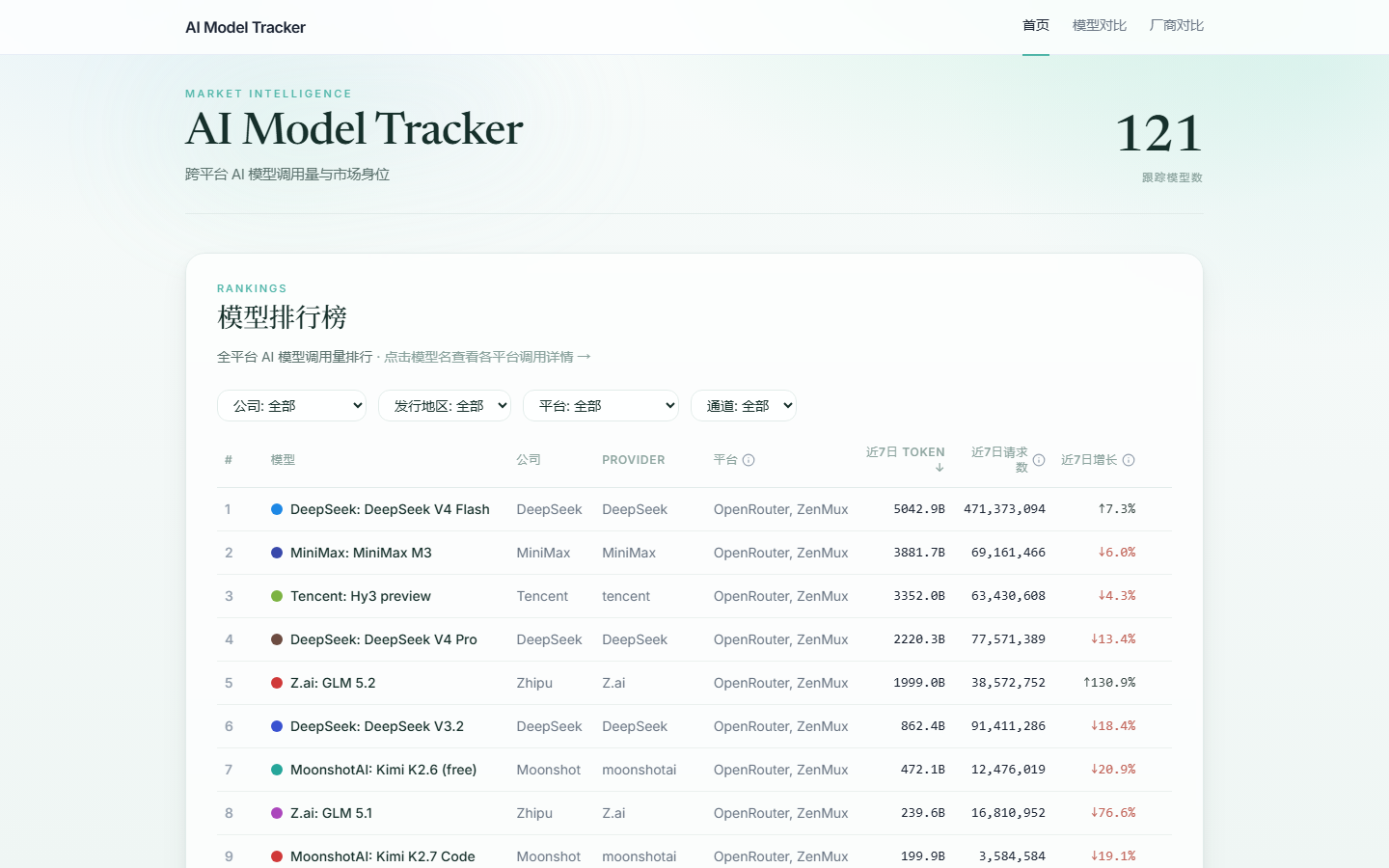Viewport: 1389px width, 868px height.
Task: Click the PROVIDER column header
Action: (634, 460)
